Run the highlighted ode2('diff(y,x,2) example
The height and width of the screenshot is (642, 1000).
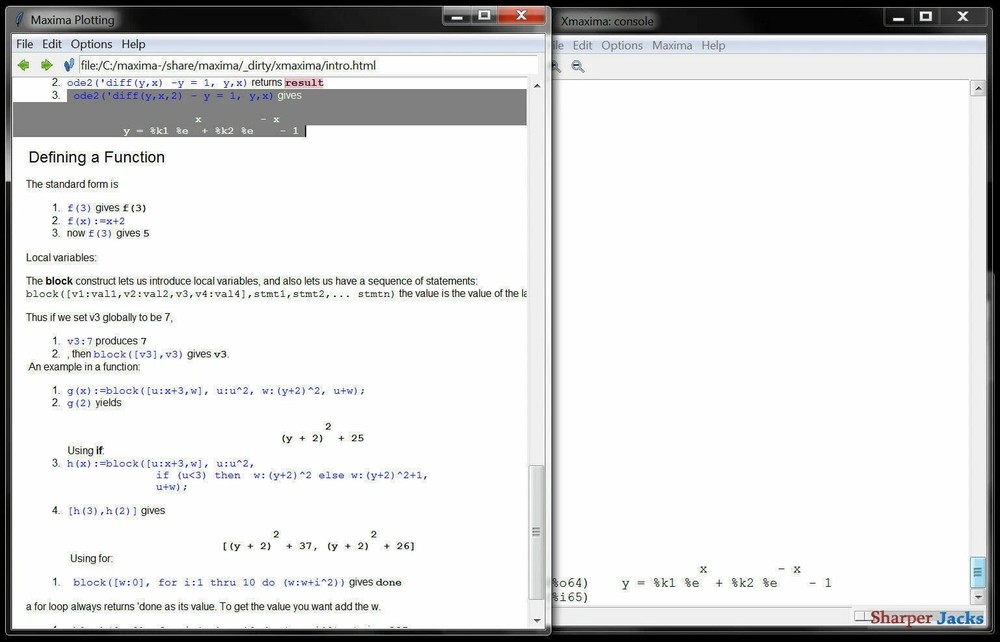173,96
